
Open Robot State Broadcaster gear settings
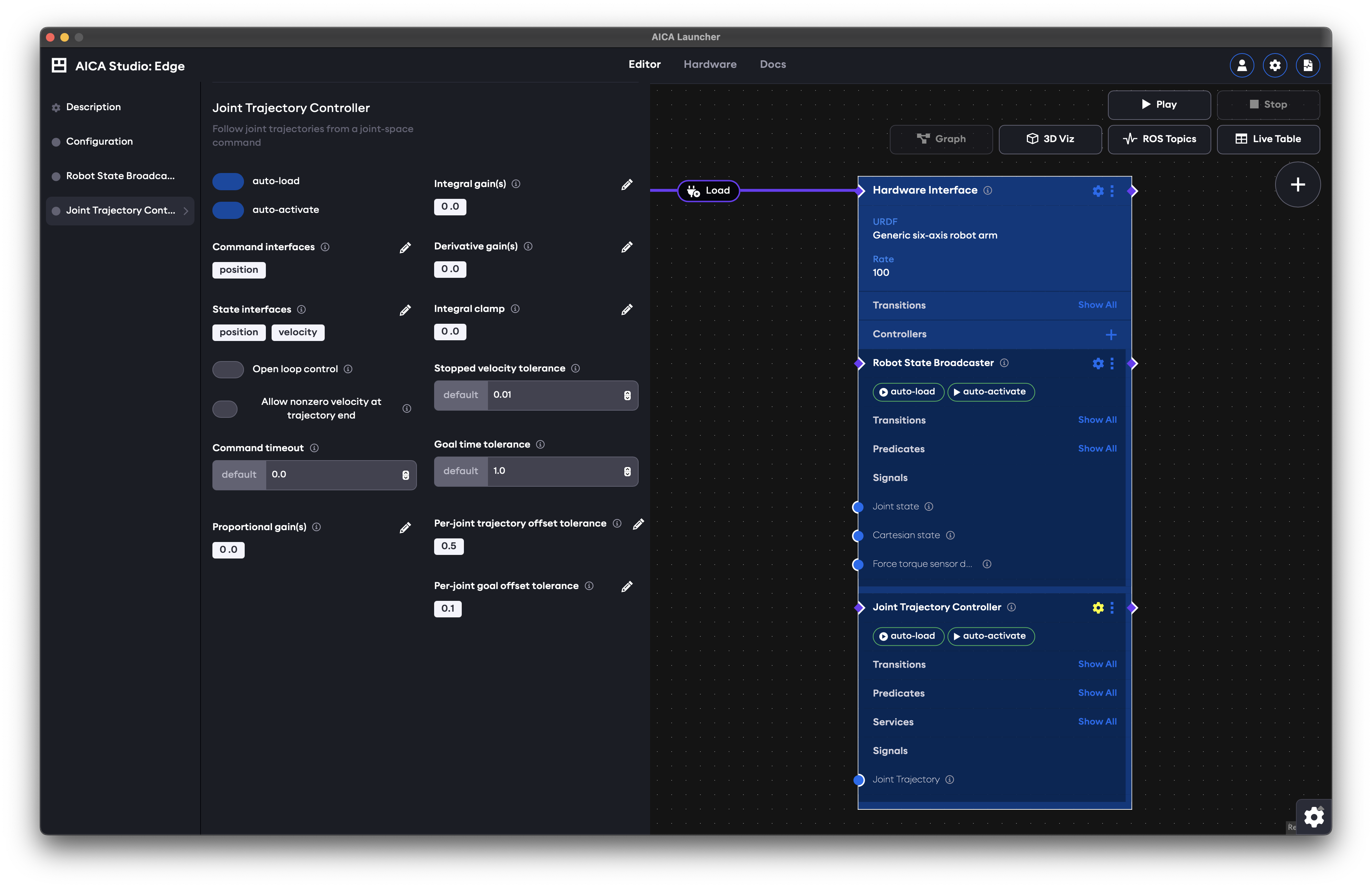(x=1098, y=363)
